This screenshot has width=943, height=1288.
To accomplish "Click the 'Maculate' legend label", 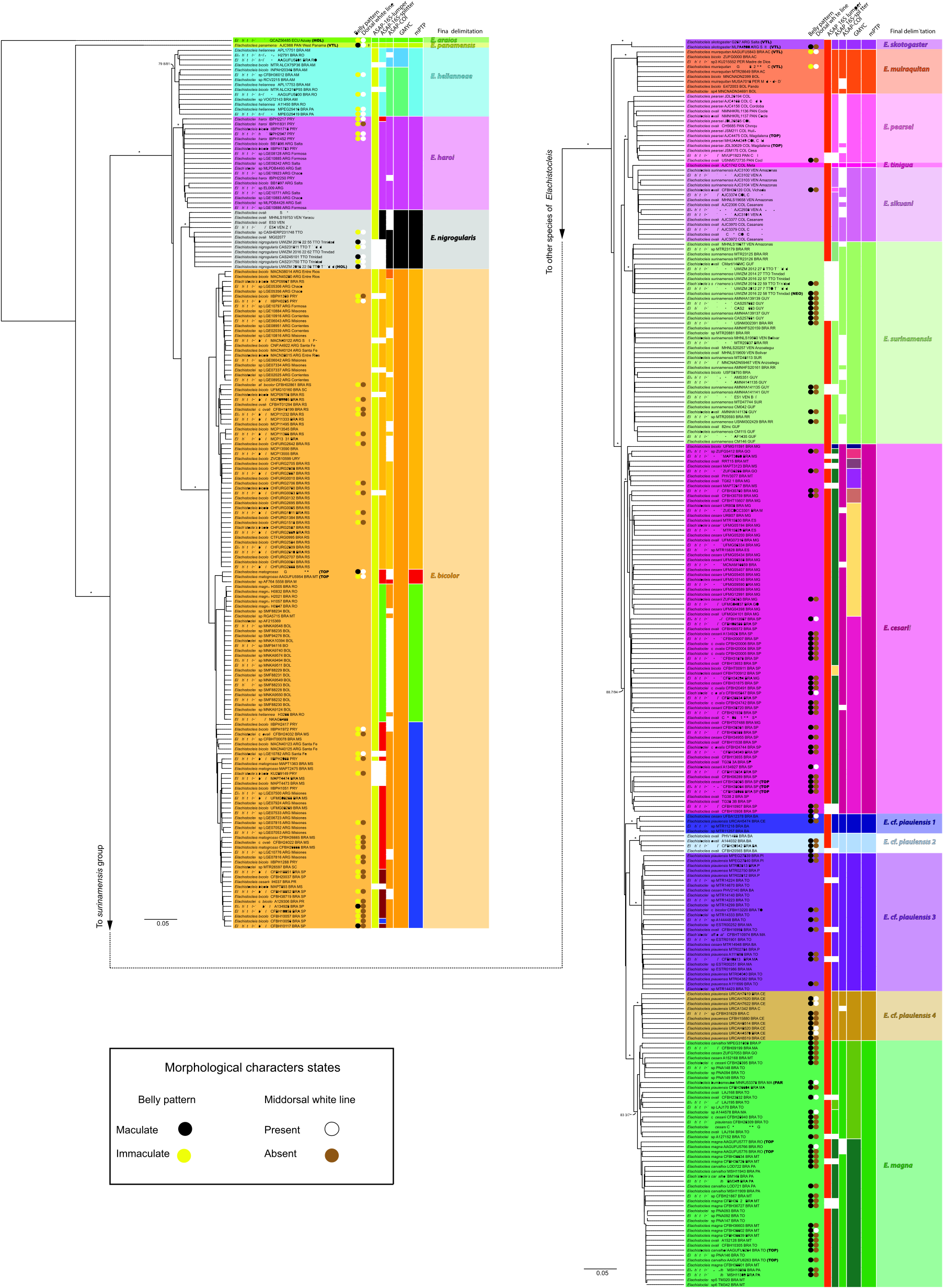I will pos(137,1130).
